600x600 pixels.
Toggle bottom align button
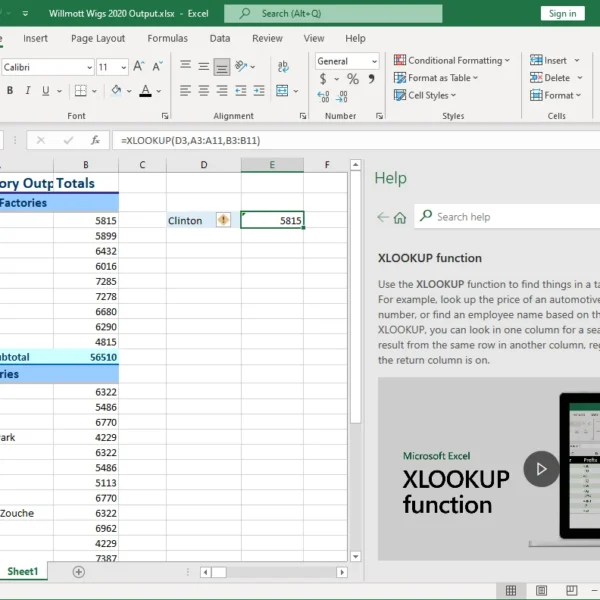point(222,67)
